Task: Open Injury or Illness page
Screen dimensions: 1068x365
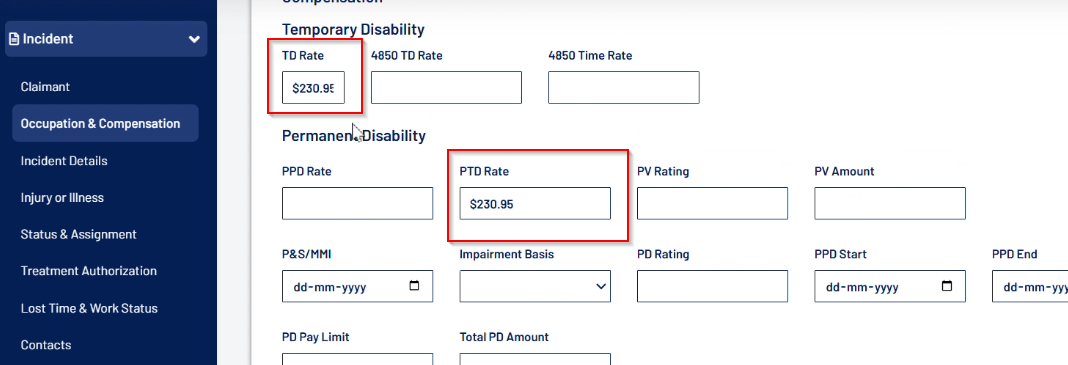Action: (62, 198)
